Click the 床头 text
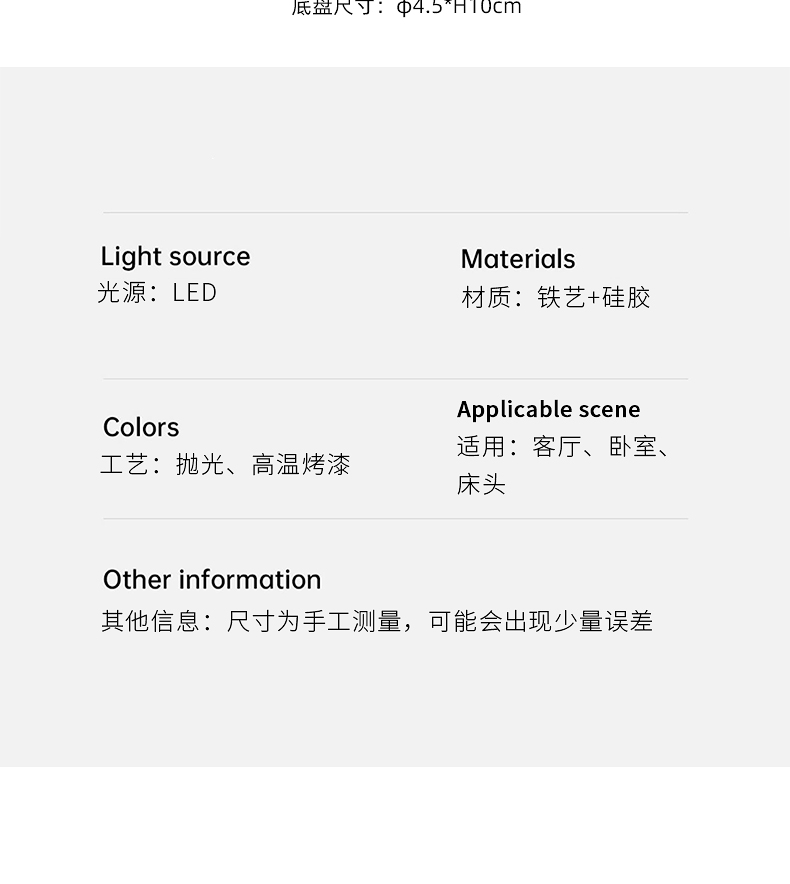Screen dimensions: 790x884 point(481,484)
